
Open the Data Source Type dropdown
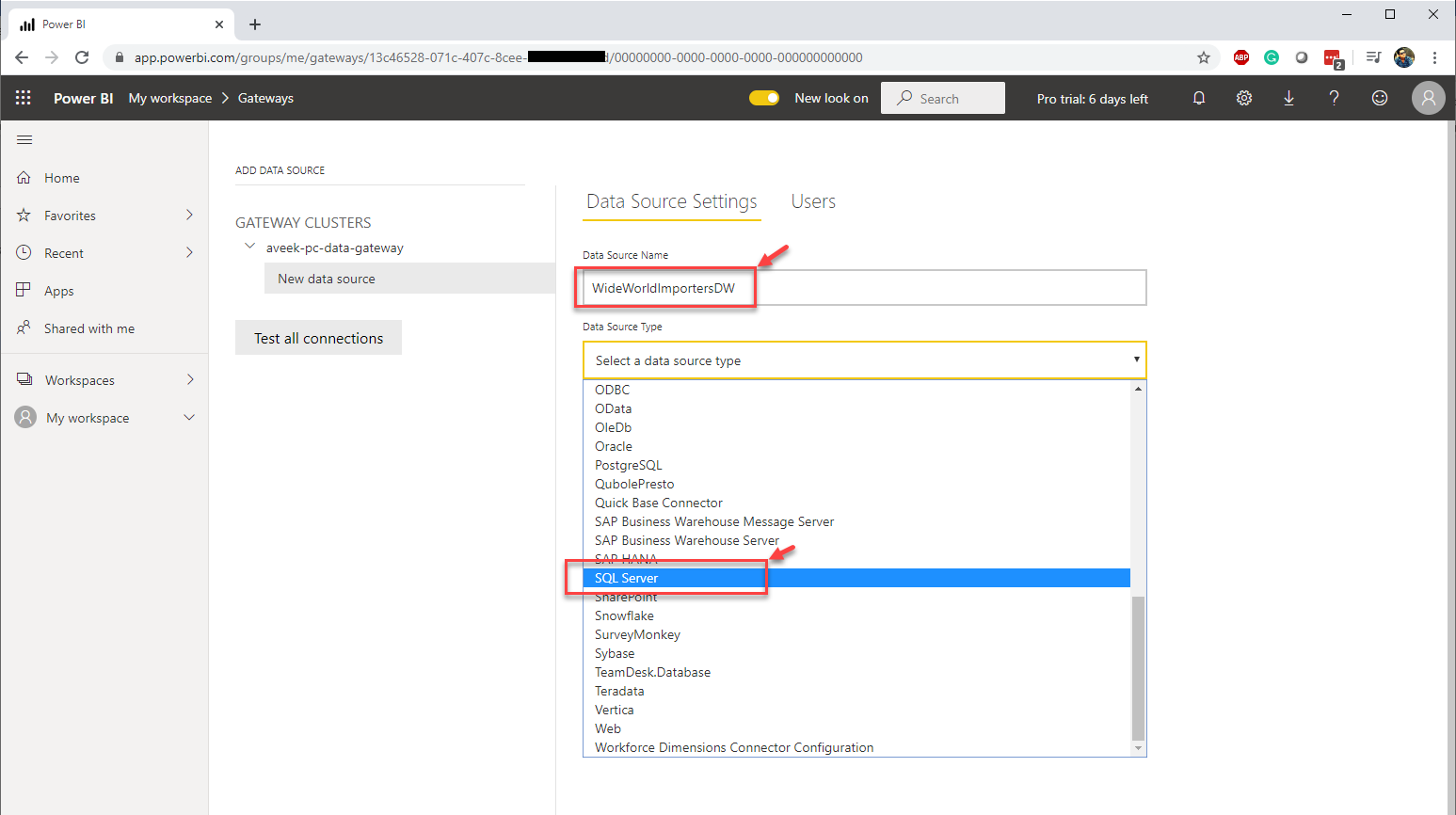click(864, 360)
